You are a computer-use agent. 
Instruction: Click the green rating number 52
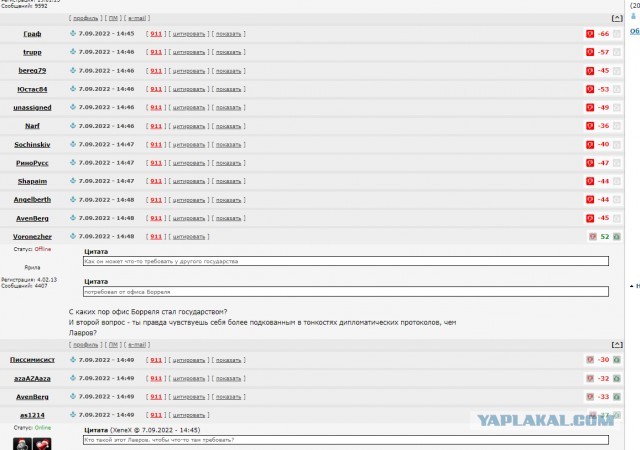click(x=605, y=237)
